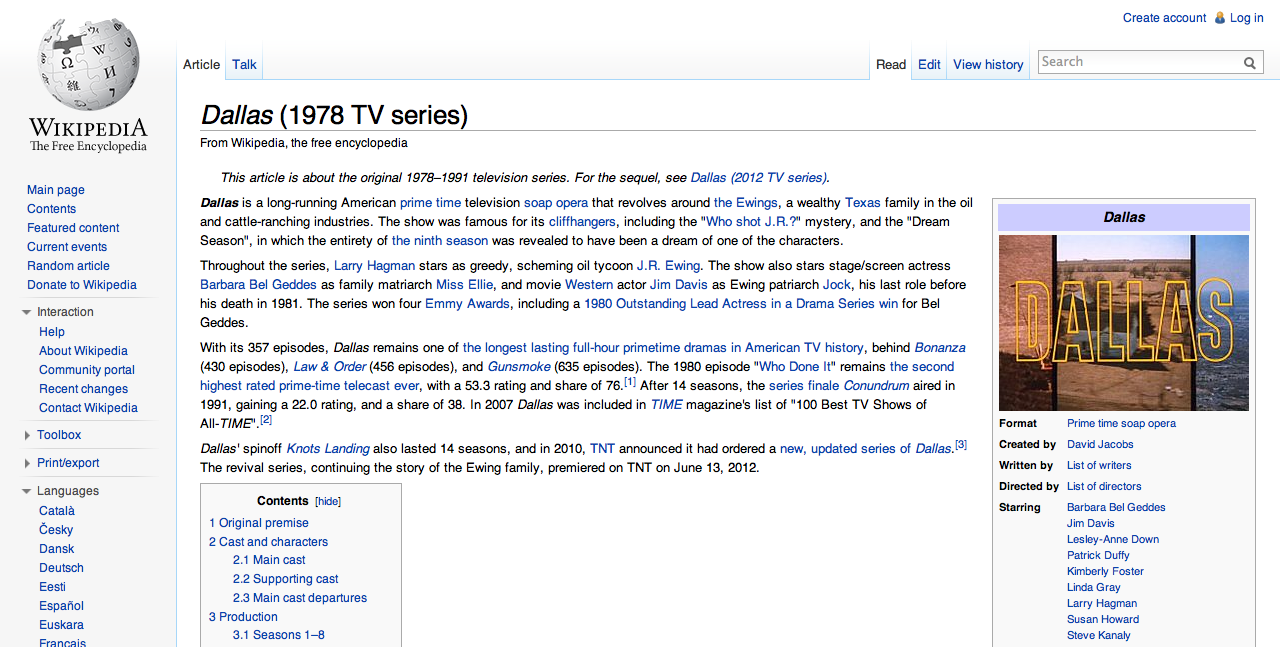Open Donate to Wikipedia link

click(x=82, y=285)
